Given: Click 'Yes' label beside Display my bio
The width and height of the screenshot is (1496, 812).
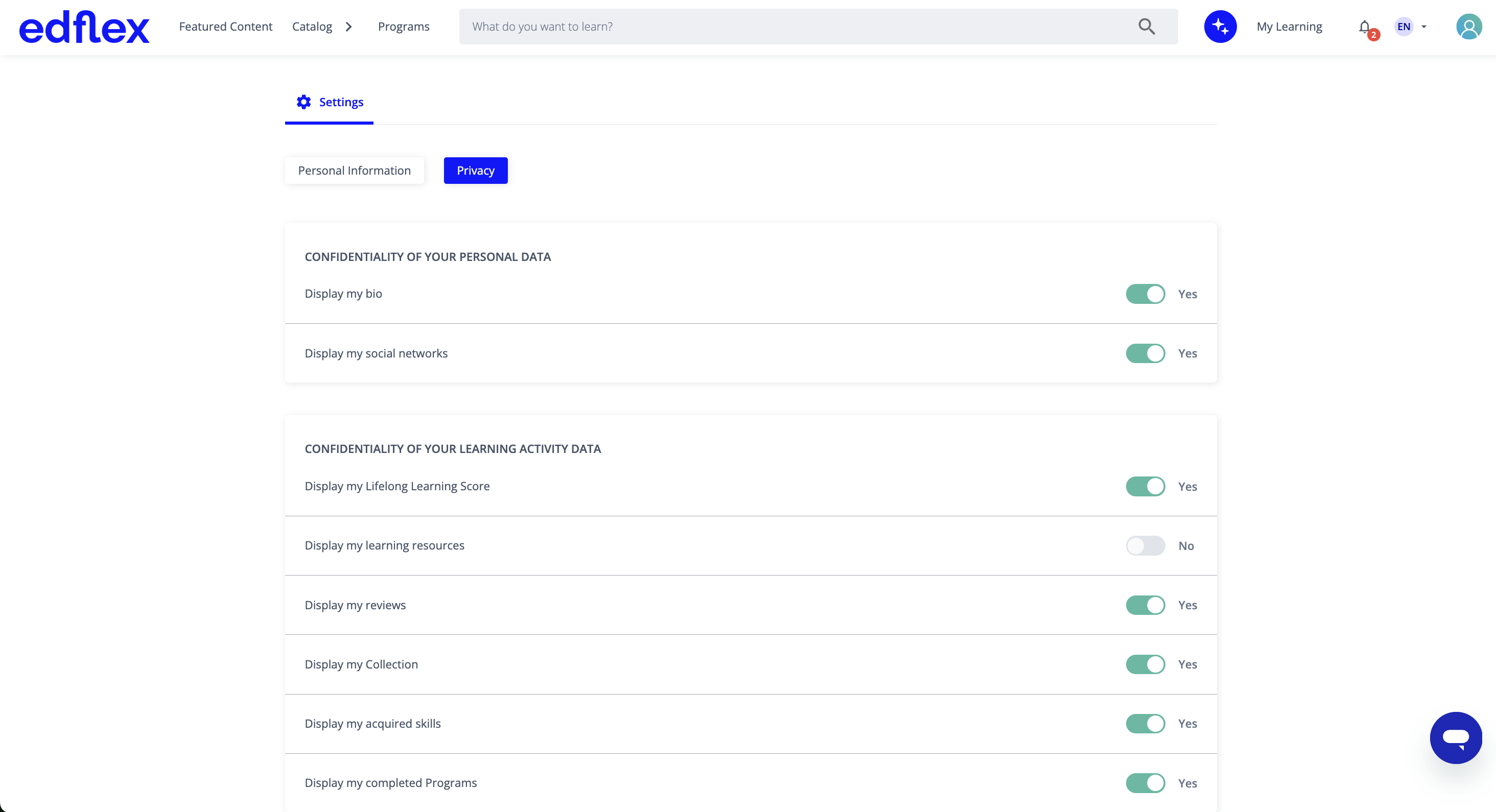Looking at the screenshot, I should click(1187, 294).
